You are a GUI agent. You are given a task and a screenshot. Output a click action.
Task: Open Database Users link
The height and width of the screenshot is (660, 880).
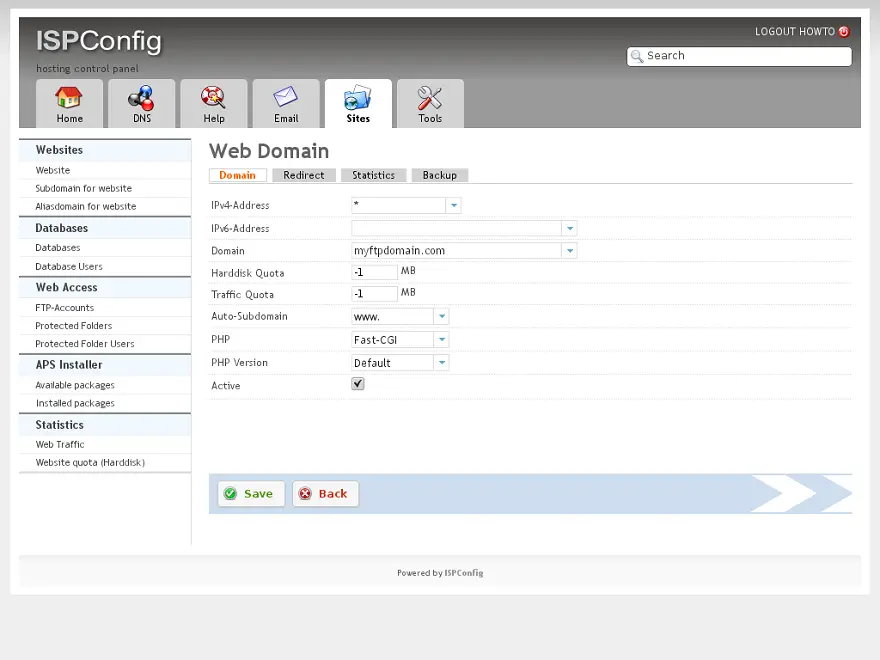tap(69, 267)
